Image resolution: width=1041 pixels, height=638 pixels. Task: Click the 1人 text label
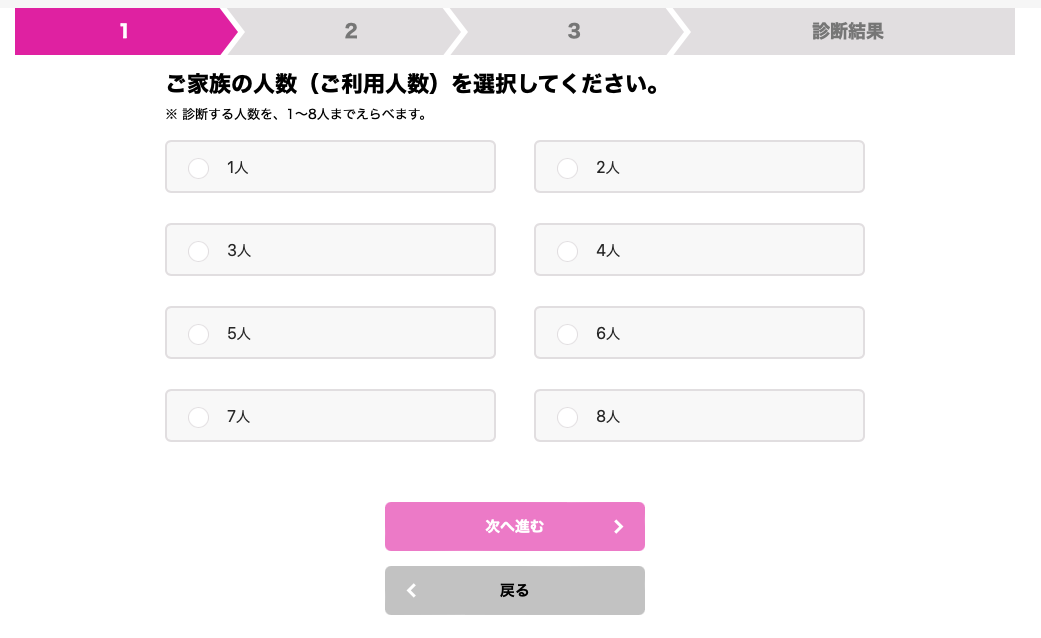click(x=238, y=168)
